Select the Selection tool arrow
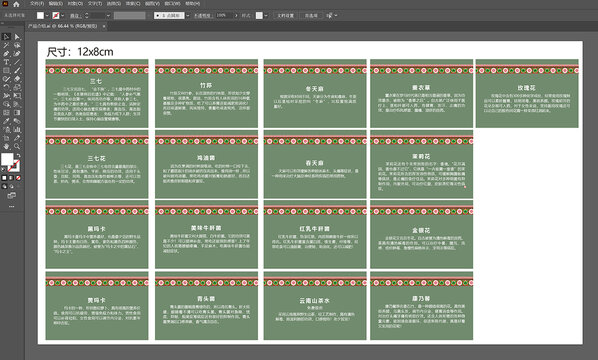The image size is (598, 360). [6, 37]
